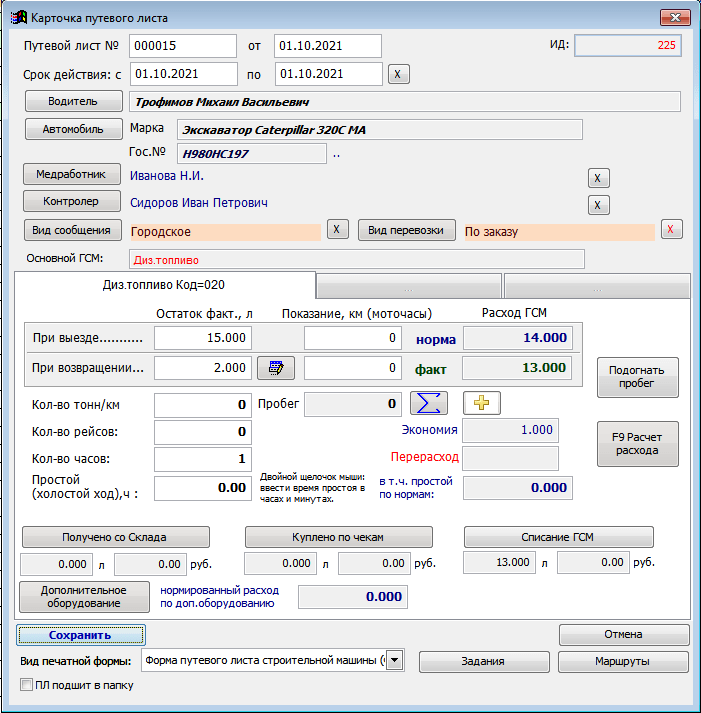
Task: Click the Кол-во рейсов field
Action: pos(203,432)
